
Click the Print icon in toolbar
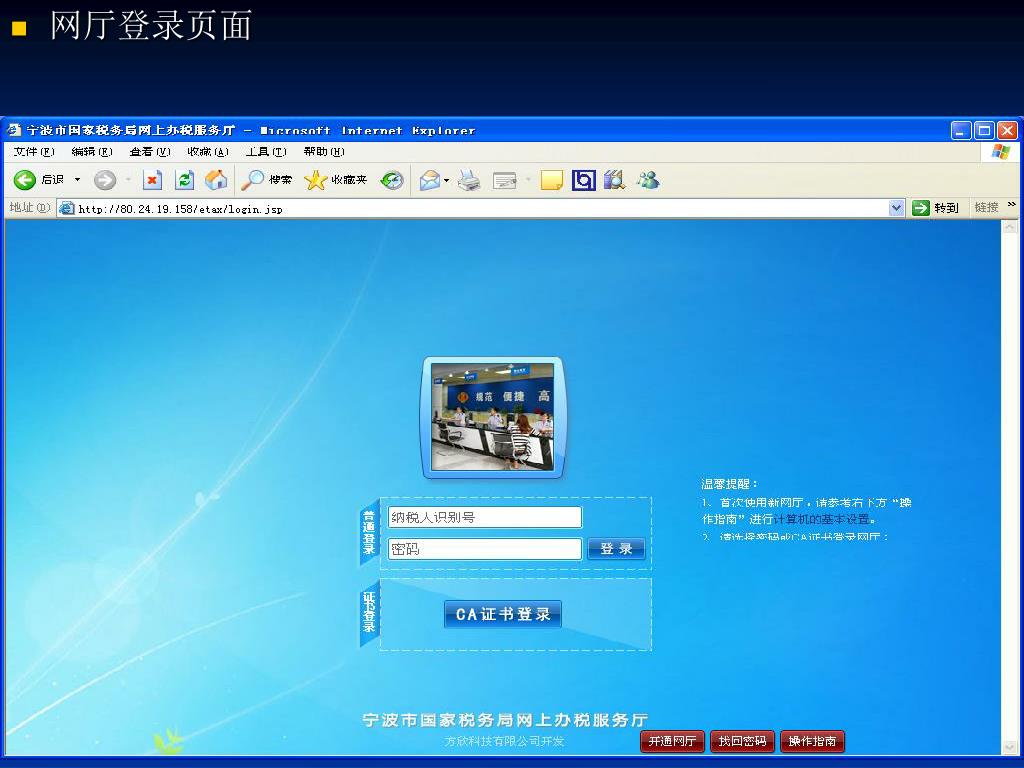point(469,180)
